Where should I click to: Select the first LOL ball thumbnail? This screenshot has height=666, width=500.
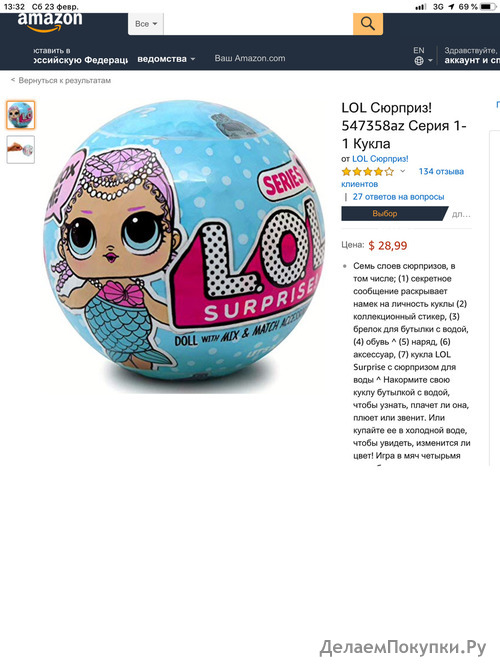(x=20, y=115)
